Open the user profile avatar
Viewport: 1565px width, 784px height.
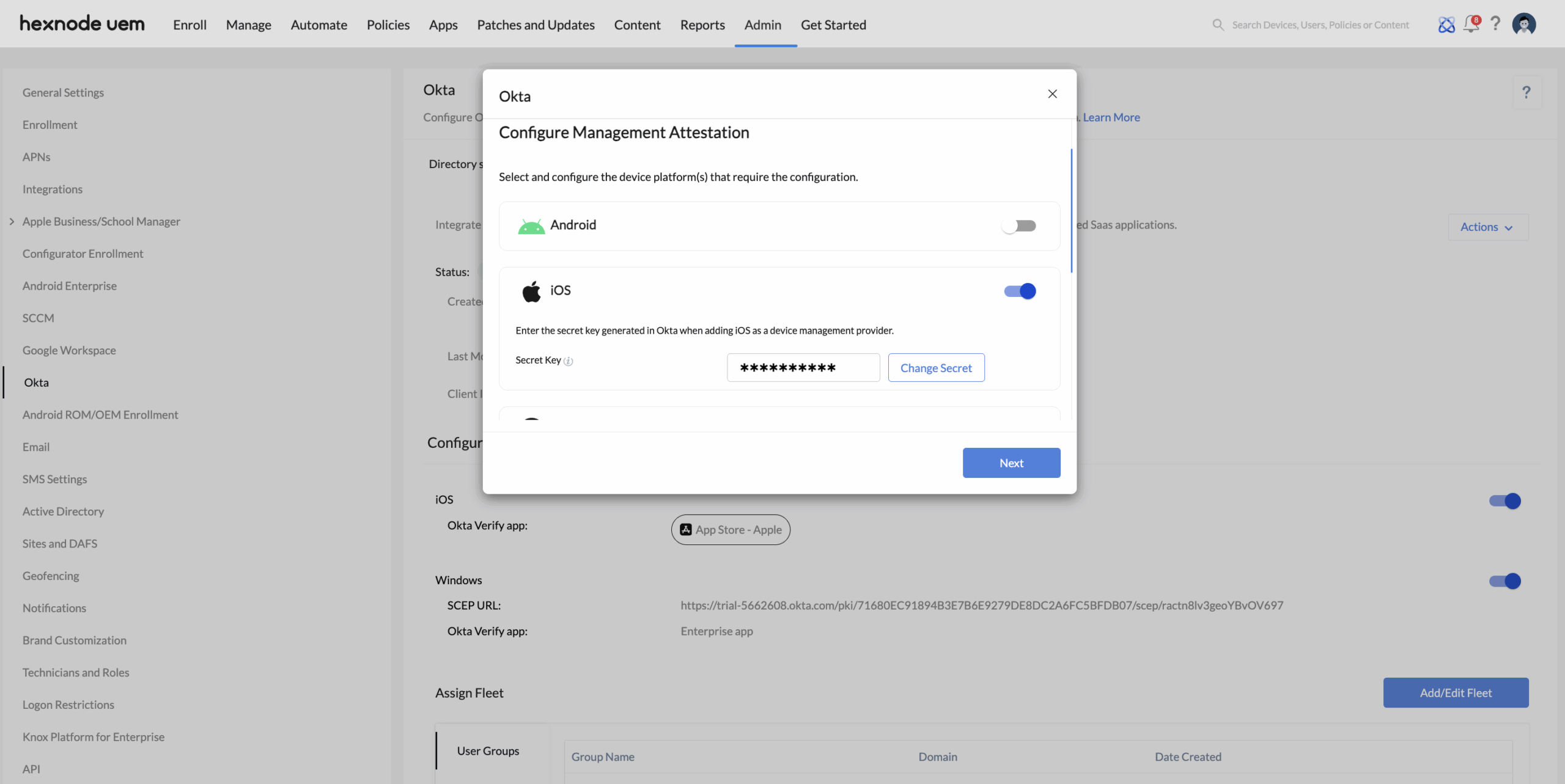click(x=1523, y=24)
